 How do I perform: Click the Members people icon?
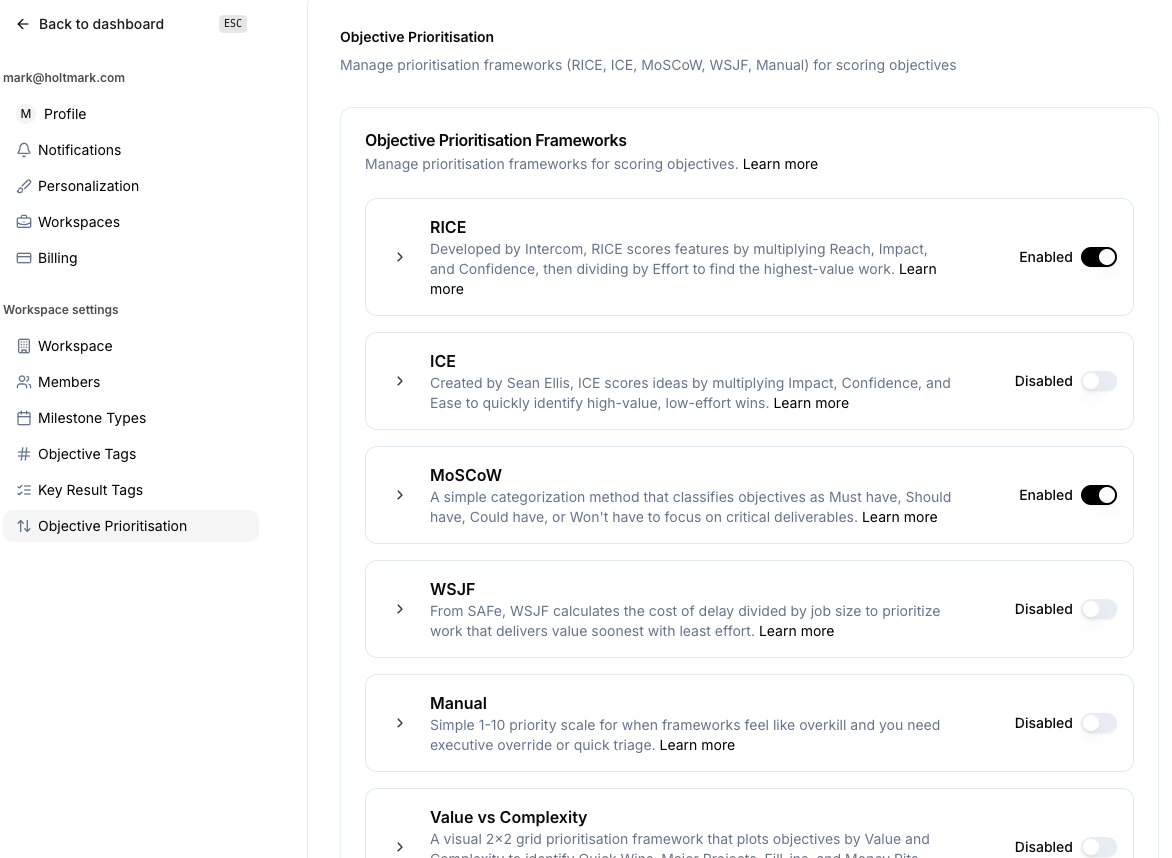[x=24, y=382]
